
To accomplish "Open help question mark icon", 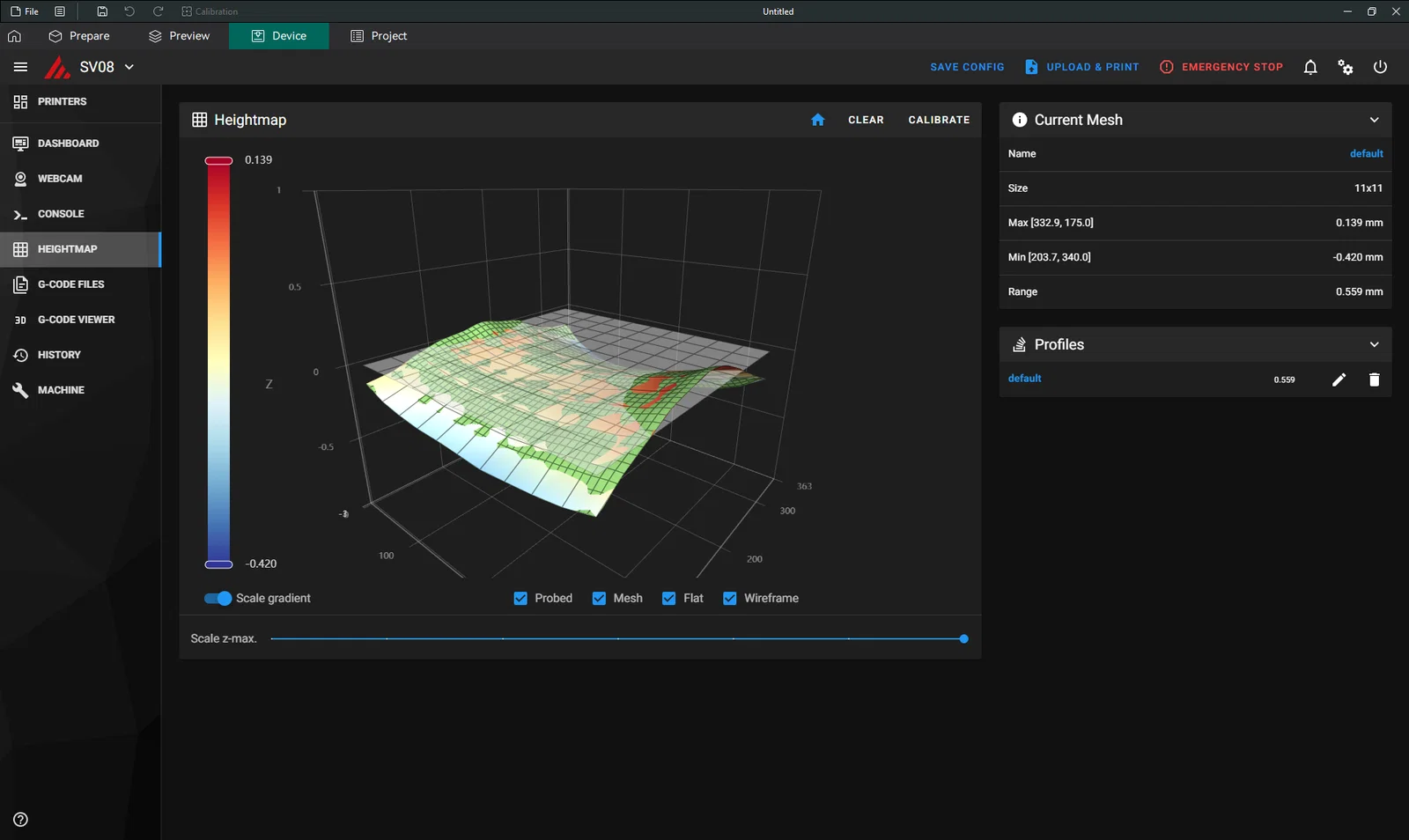I will point(20,820).
